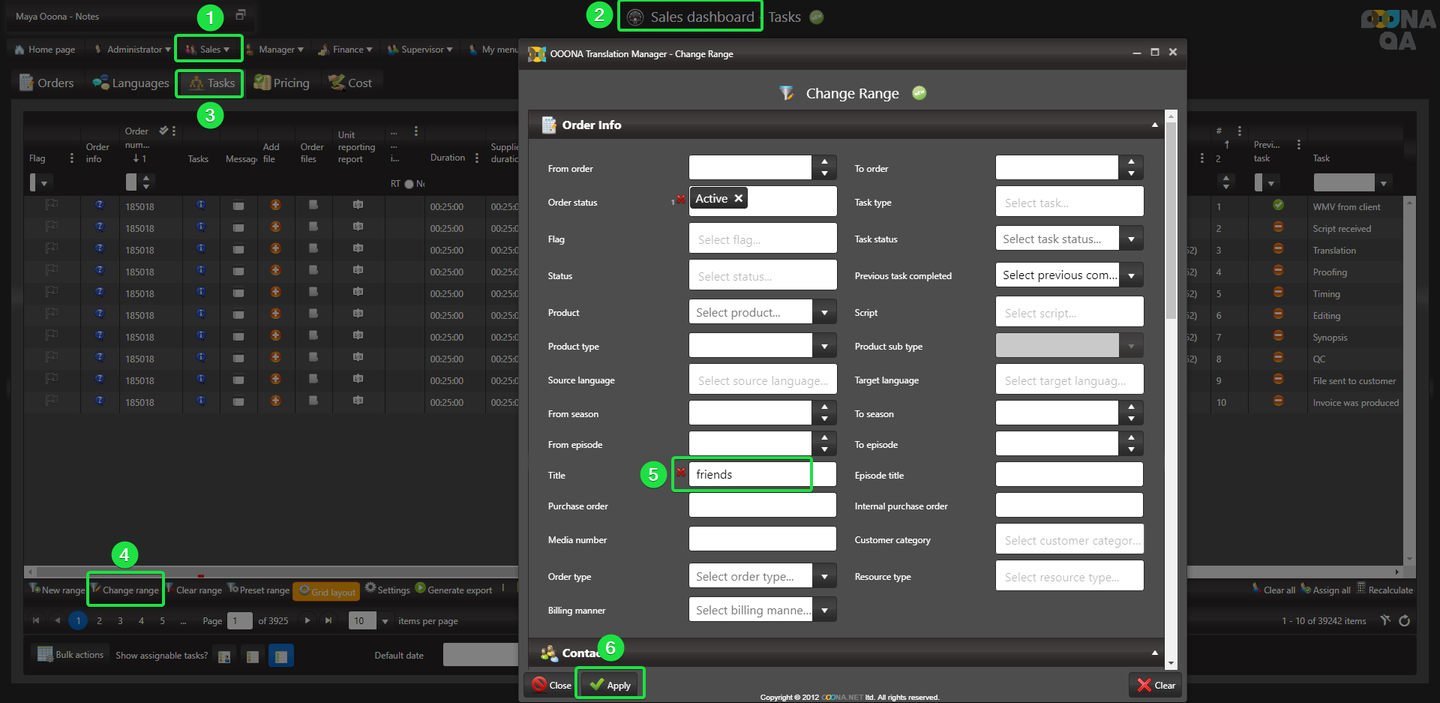The height and width of the screenshot is (703, 1440).
Task: Expand the Task status dropdown
Action: [1131, 239]
